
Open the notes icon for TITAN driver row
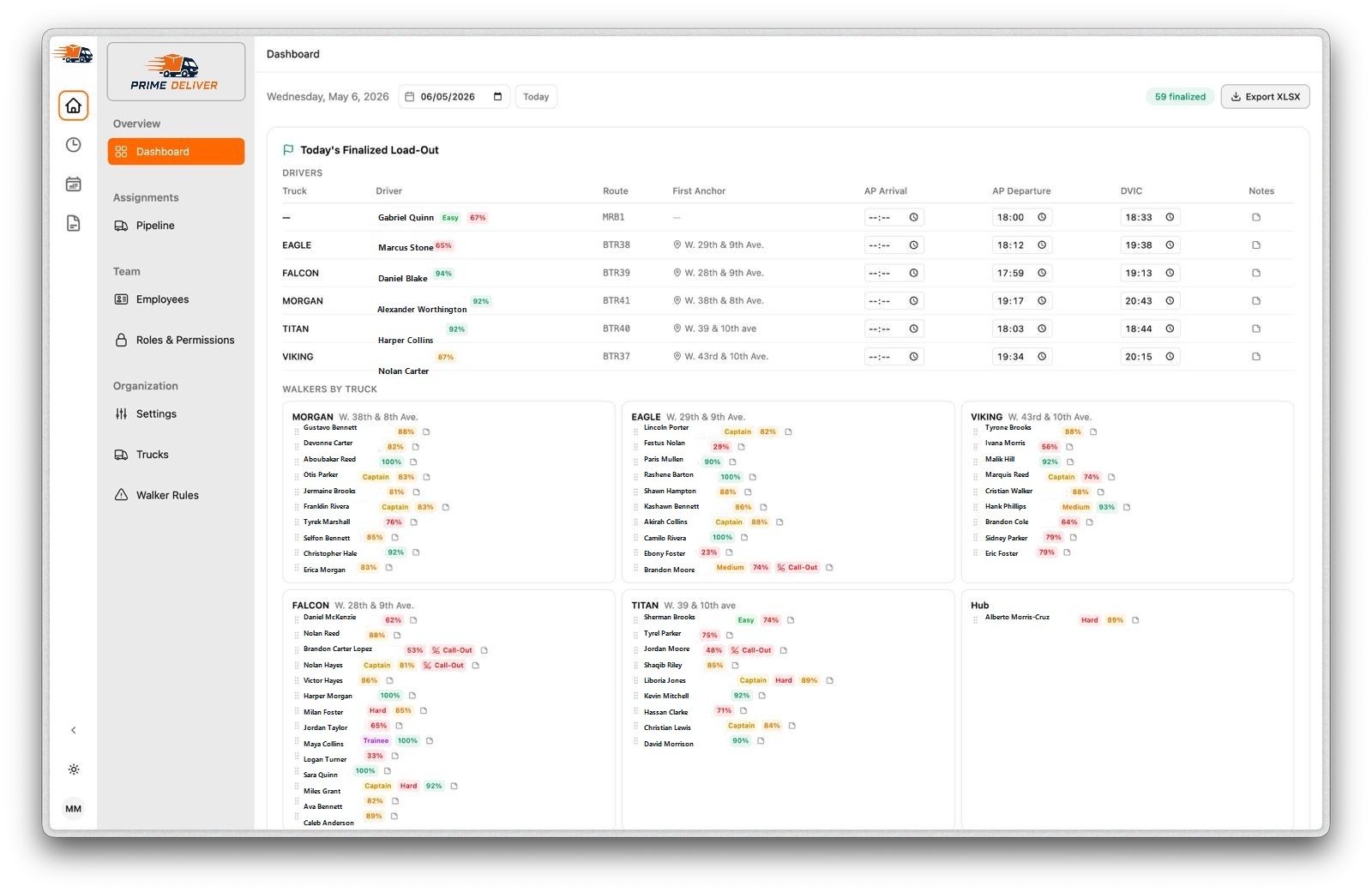coord(1256,329)
